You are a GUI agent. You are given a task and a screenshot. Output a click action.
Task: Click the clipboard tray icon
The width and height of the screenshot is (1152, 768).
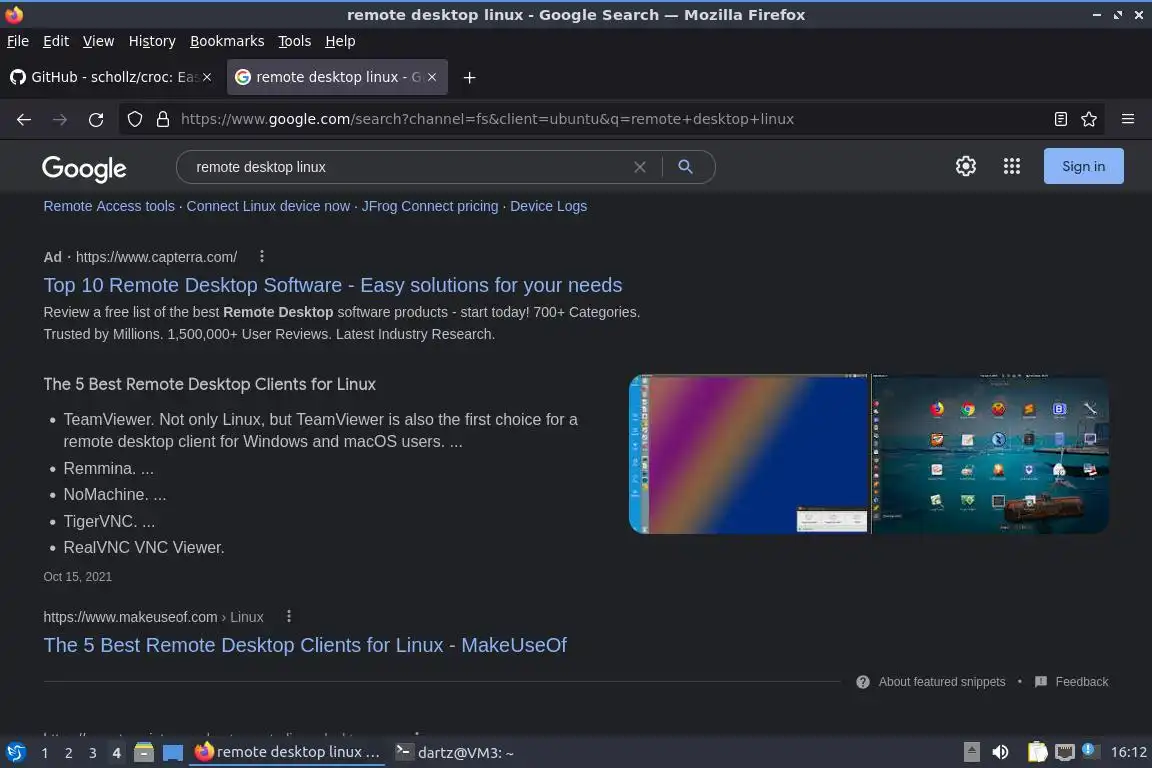tap(1037, 753)
